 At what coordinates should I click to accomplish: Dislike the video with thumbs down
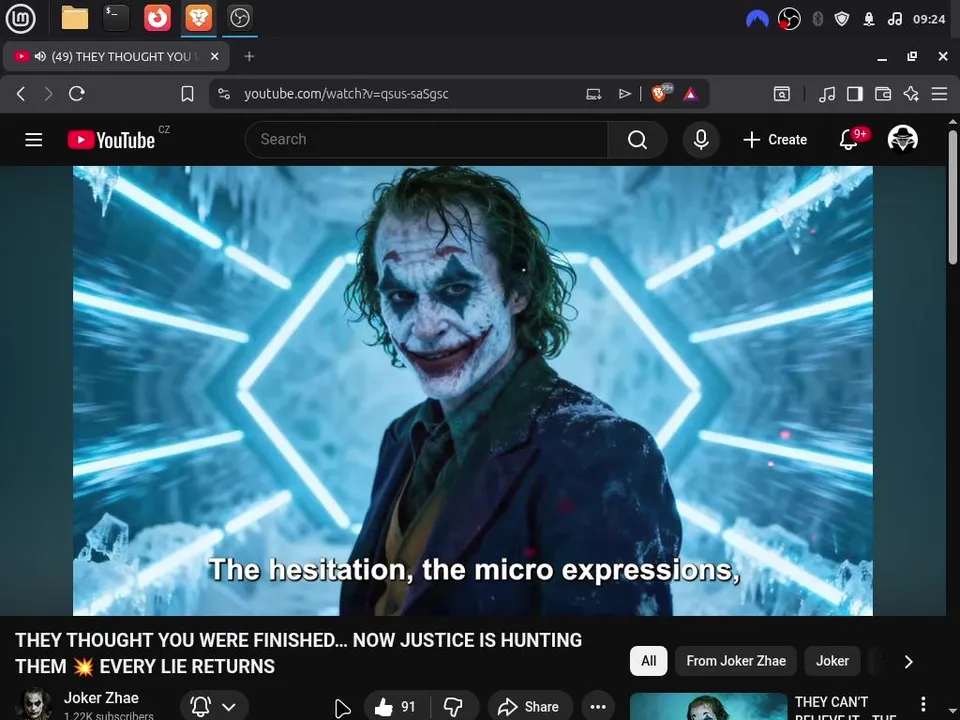pyautogui.click(x=454, y=707)
